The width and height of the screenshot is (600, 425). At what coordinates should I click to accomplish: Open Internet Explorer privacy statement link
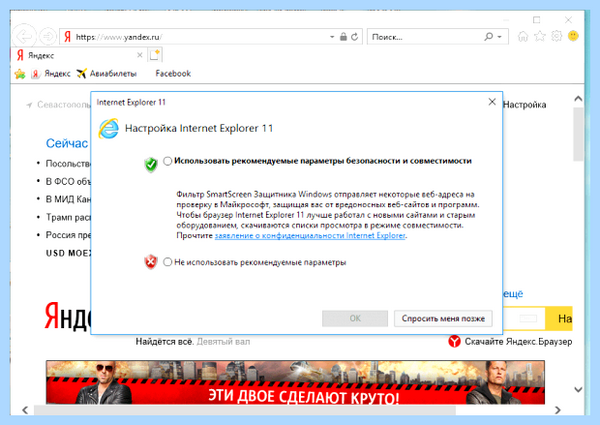[x=310, y=236]
